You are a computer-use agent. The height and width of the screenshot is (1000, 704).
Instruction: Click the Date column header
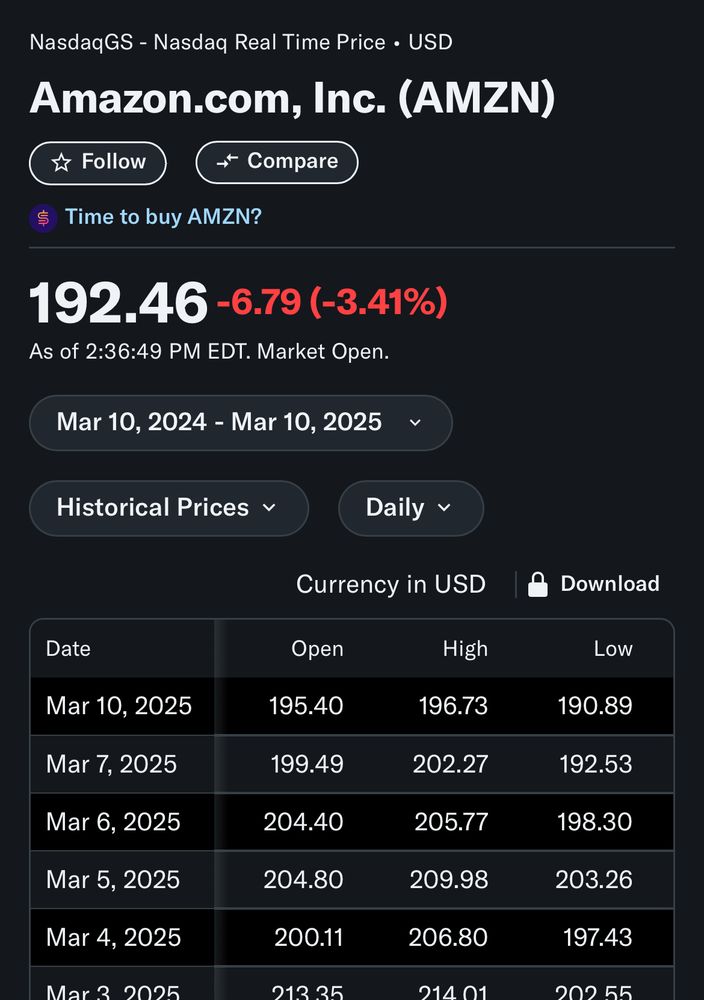tap(68, 648)
